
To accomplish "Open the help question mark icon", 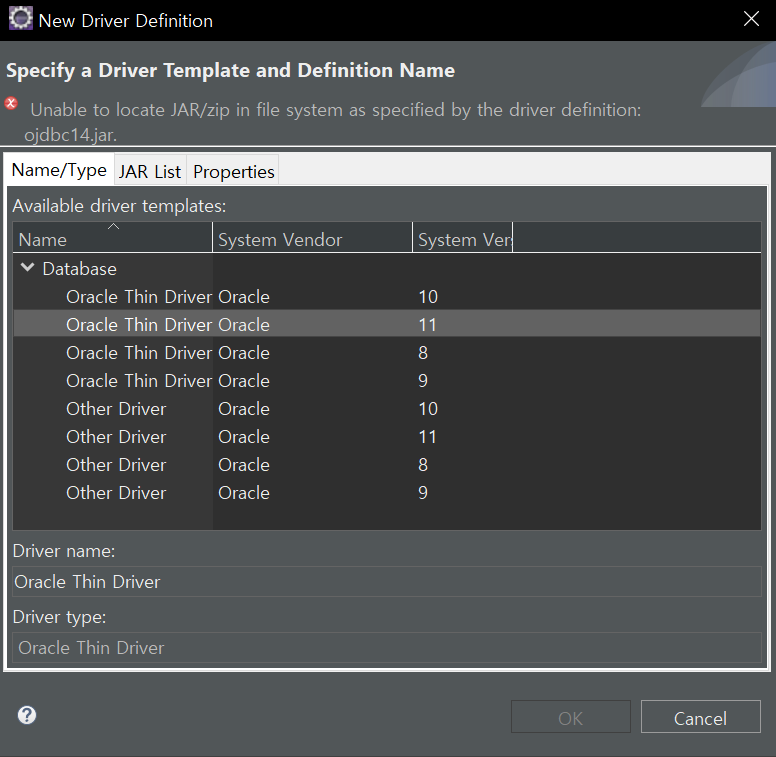I will (27, 715).
